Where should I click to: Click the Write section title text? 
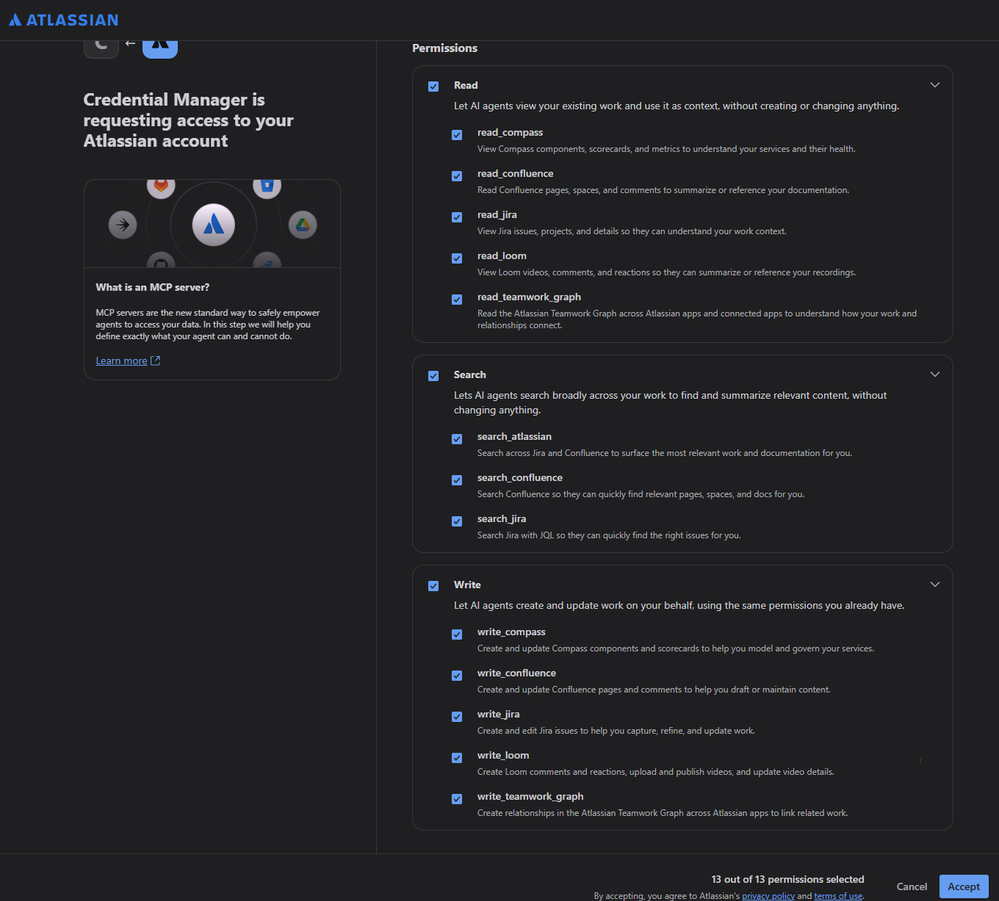click(467, 585)
